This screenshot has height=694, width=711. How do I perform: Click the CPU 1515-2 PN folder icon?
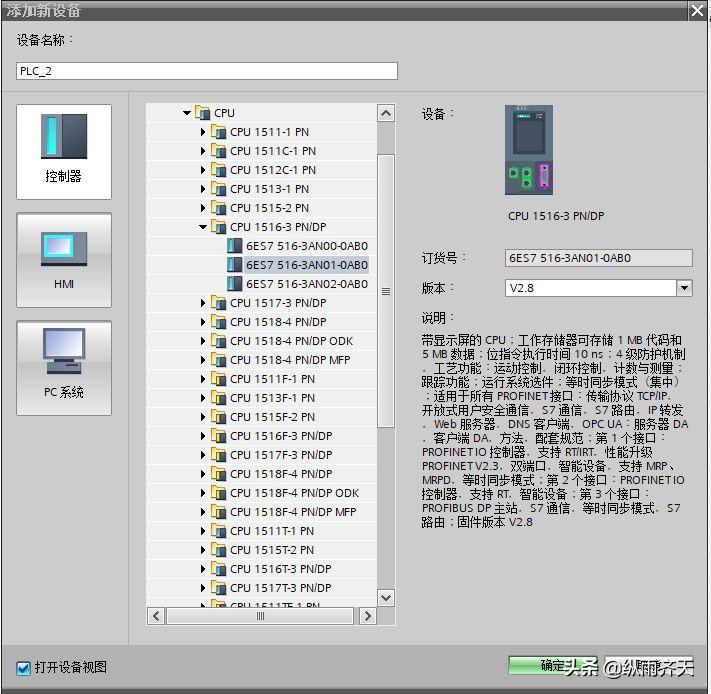219,208
